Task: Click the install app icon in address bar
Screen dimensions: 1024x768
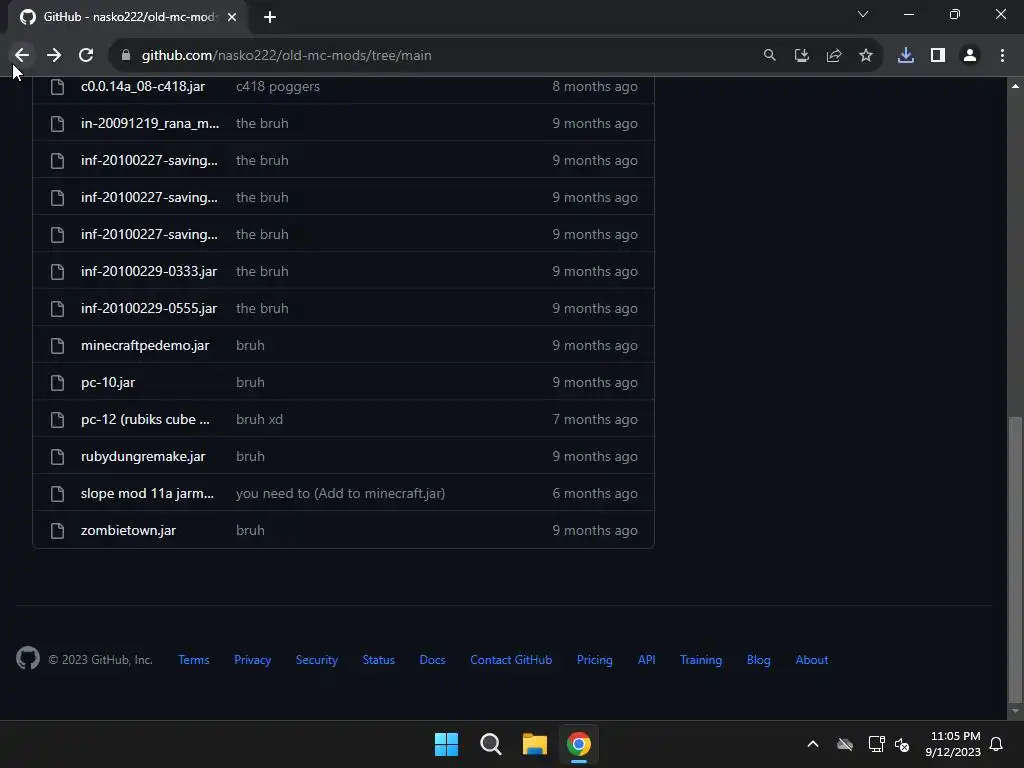Action: coord(801,56)
